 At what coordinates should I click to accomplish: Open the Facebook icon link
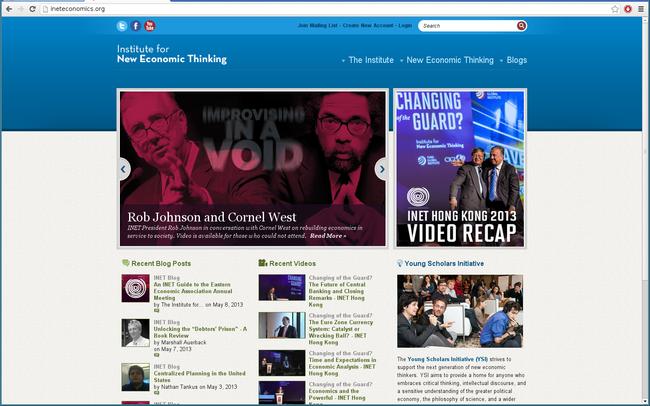click(136, 26)
